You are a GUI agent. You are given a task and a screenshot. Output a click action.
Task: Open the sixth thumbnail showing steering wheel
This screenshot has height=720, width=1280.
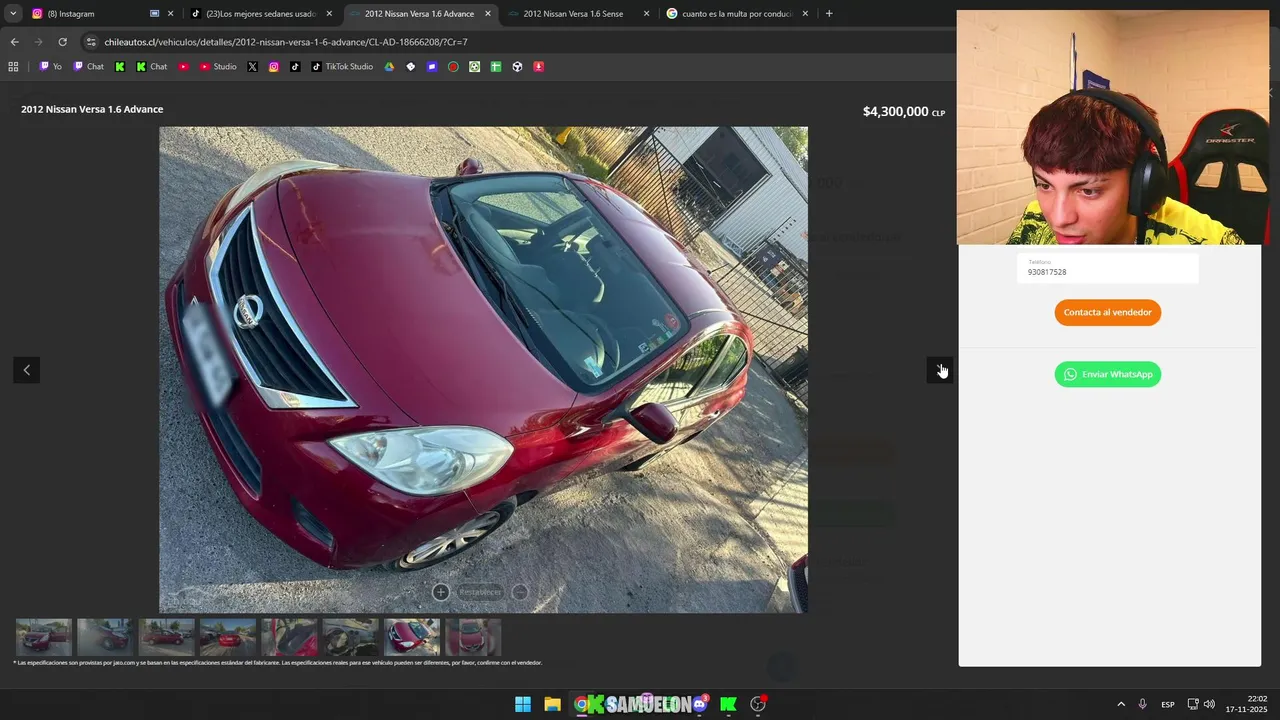click(351, 637)
